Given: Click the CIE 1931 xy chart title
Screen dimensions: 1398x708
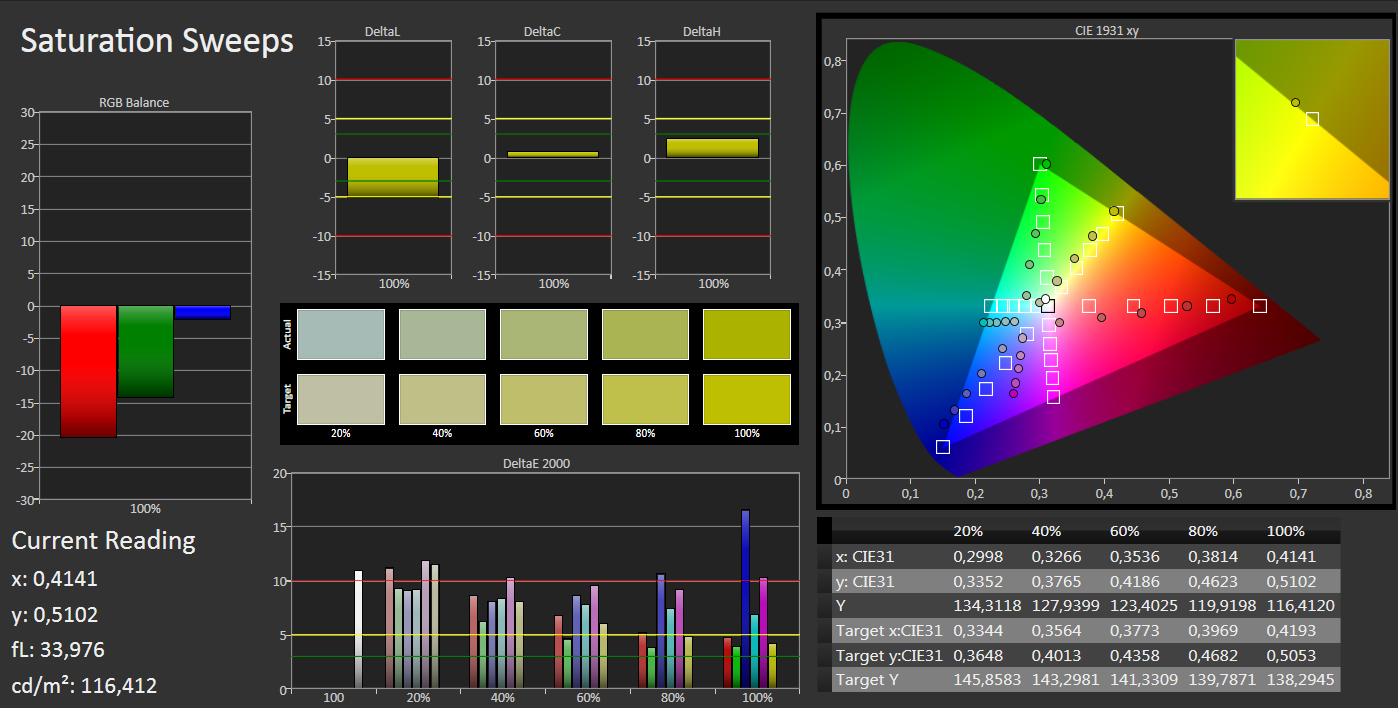Looking at the screenshot, I should [1106, 30].
